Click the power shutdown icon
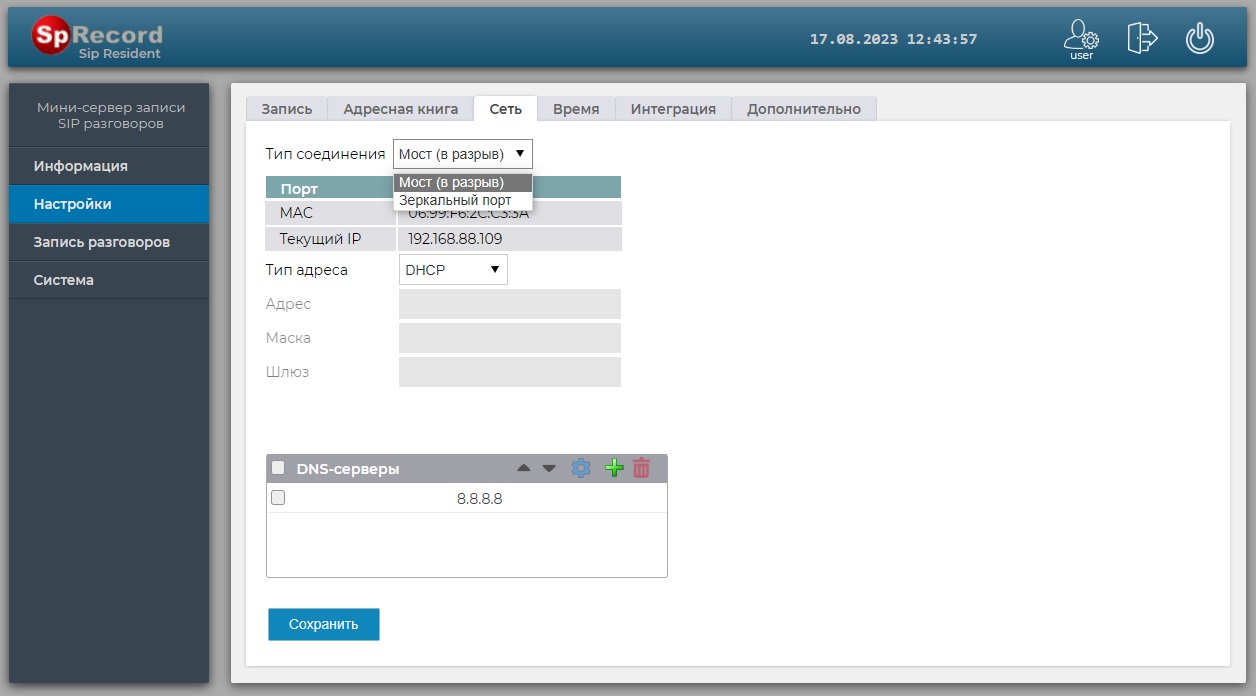Image resolution: width=1256 pixels, height=696 pixels. pyautogui.click(x=1200, y=38)
